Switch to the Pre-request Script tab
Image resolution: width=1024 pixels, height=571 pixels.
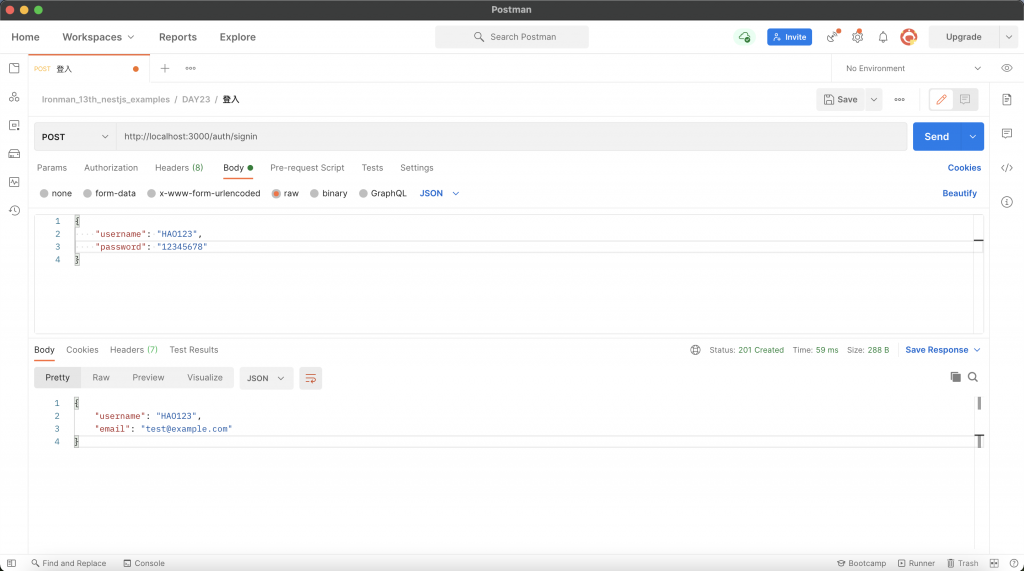[307, 168]
